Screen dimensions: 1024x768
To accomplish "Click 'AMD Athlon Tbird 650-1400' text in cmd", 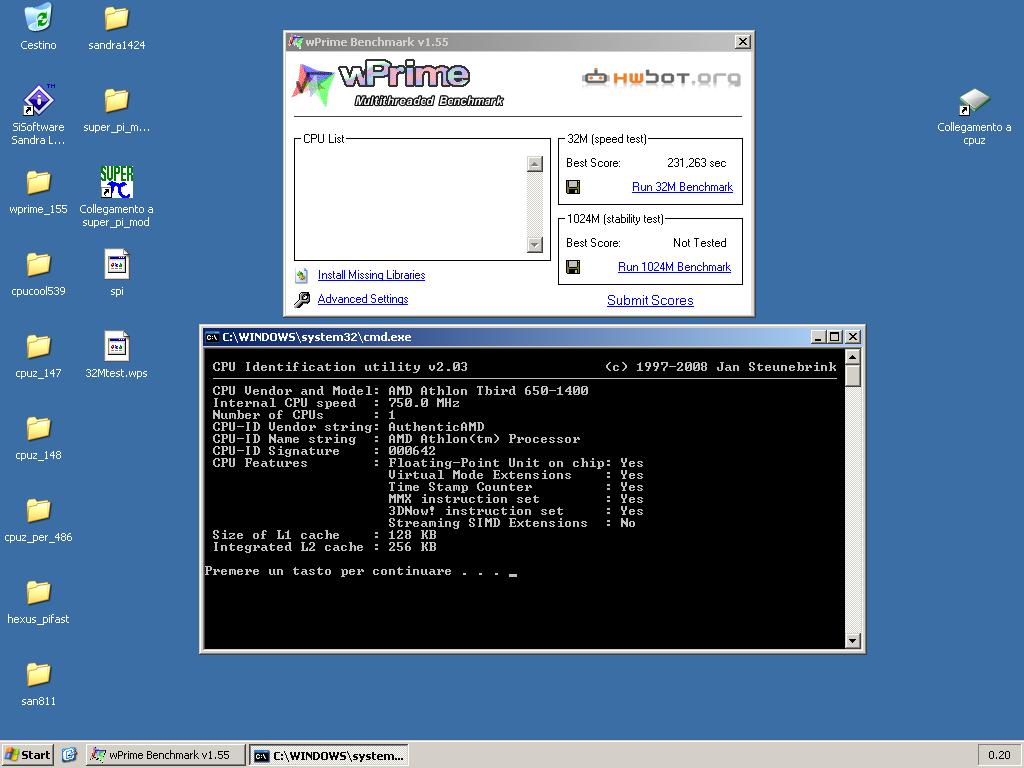I will [488, 391].
